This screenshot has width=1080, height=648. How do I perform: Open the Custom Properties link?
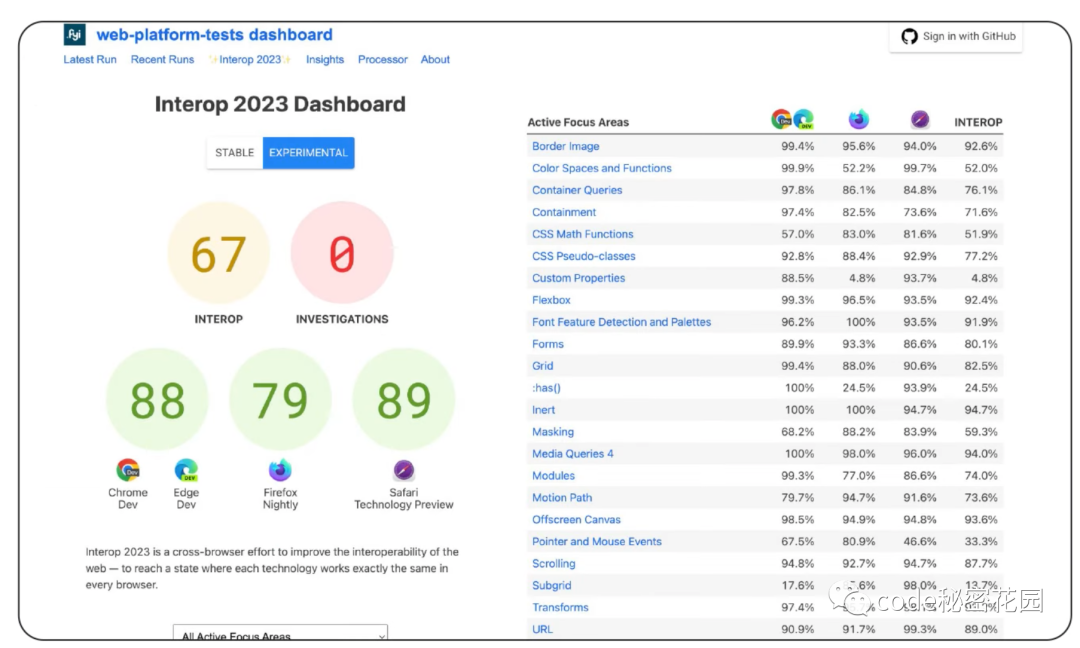tap(579, 278)
